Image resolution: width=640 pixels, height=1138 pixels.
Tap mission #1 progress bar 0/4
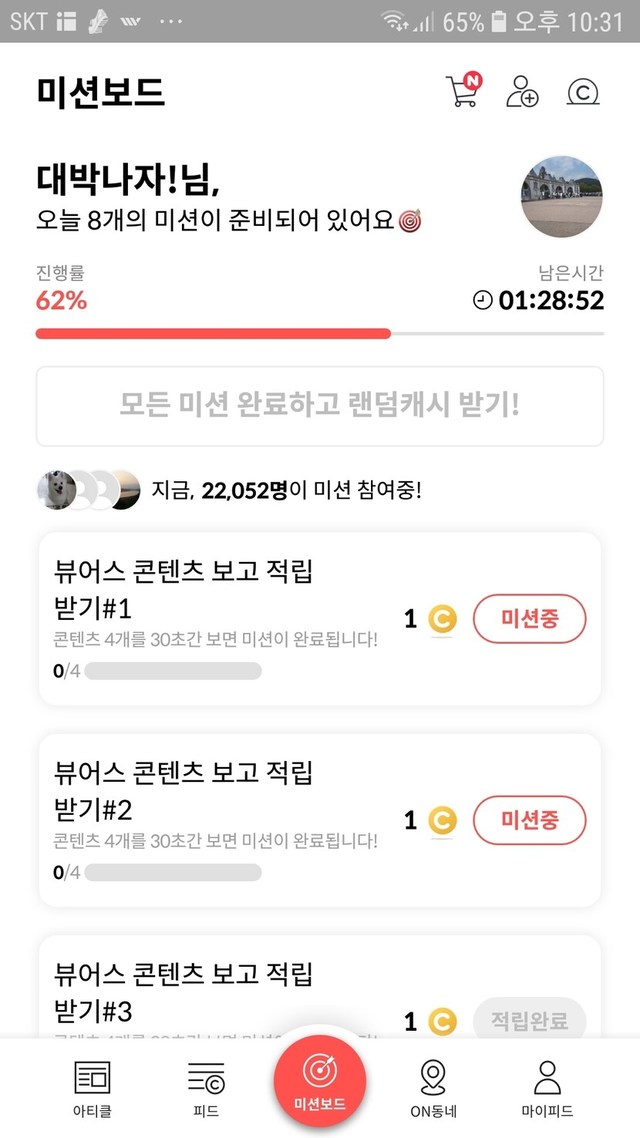[172, 671]
